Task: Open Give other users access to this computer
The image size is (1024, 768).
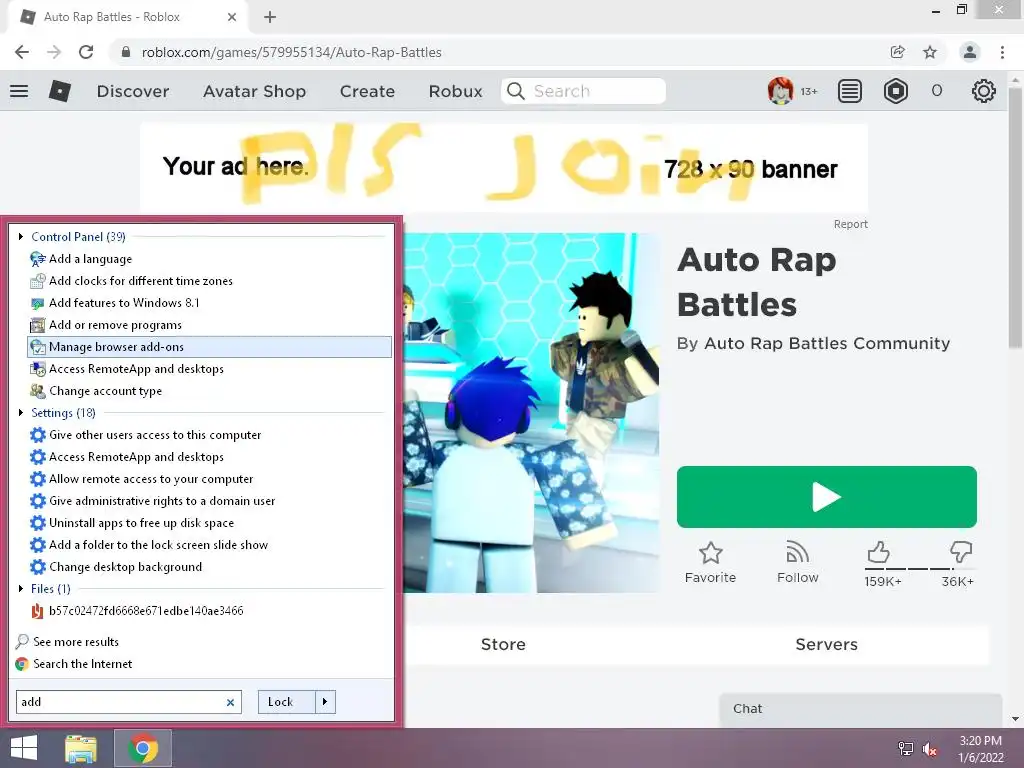Action: 155,435
